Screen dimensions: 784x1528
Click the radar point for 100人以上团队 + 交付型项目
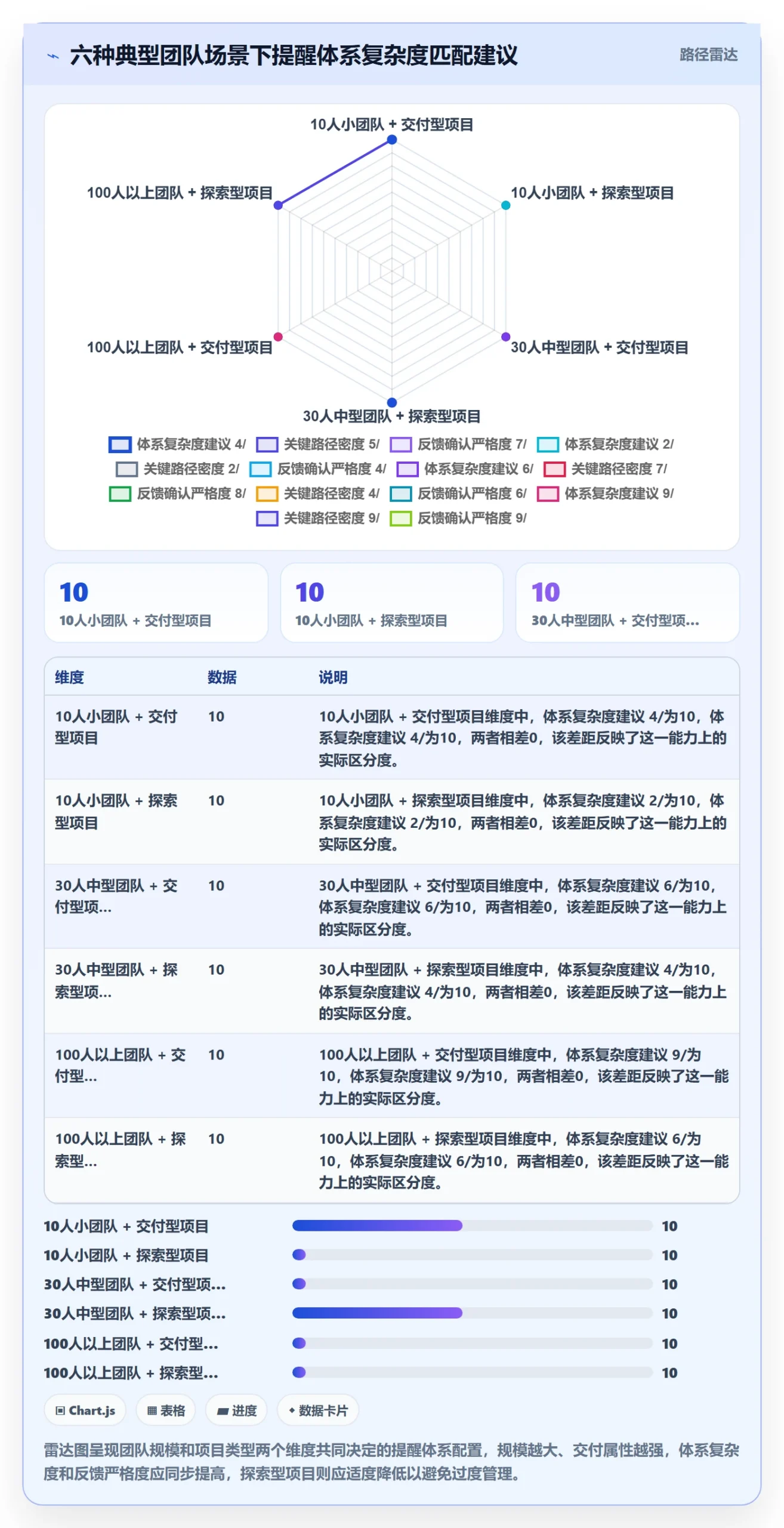278,337
